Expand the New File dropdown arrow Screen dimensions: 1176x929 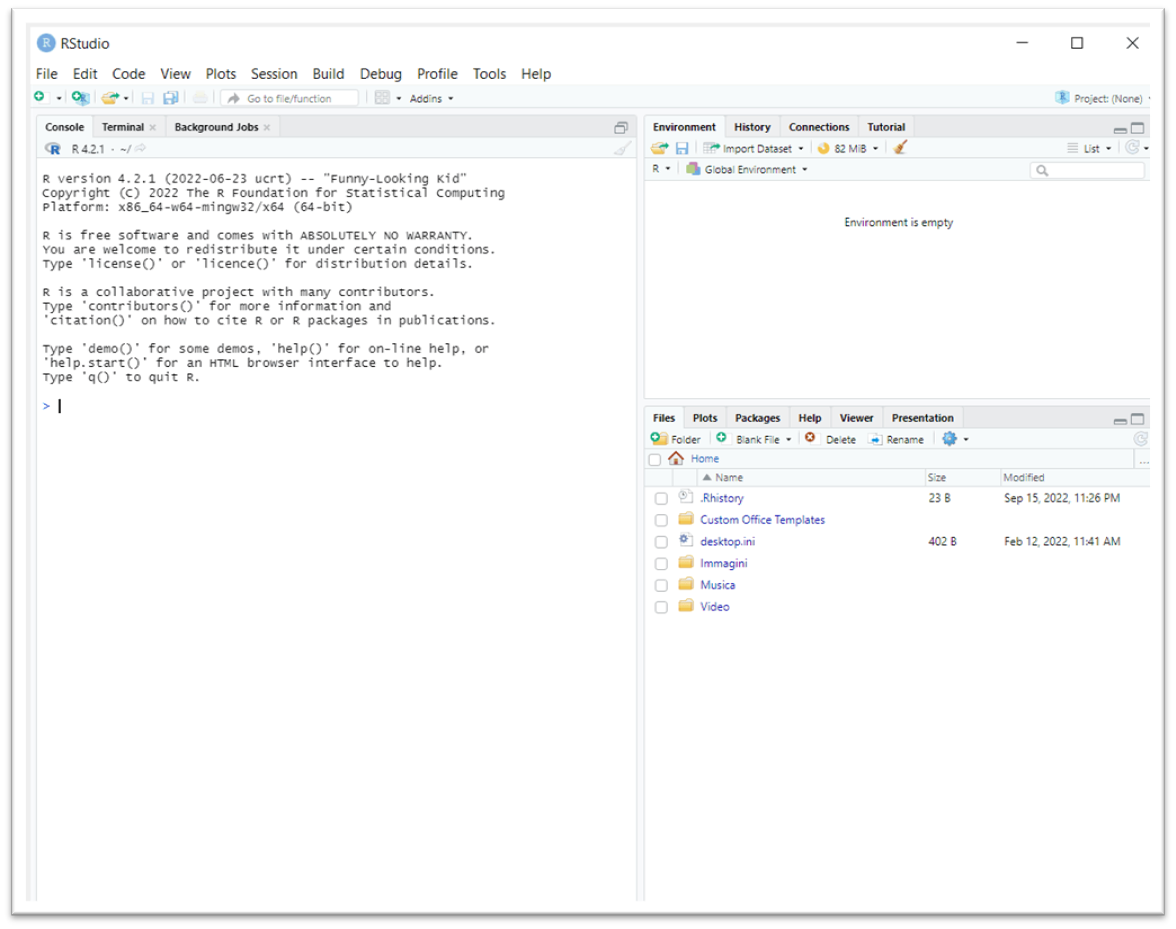pyautogui.click(x=58, y=98)
